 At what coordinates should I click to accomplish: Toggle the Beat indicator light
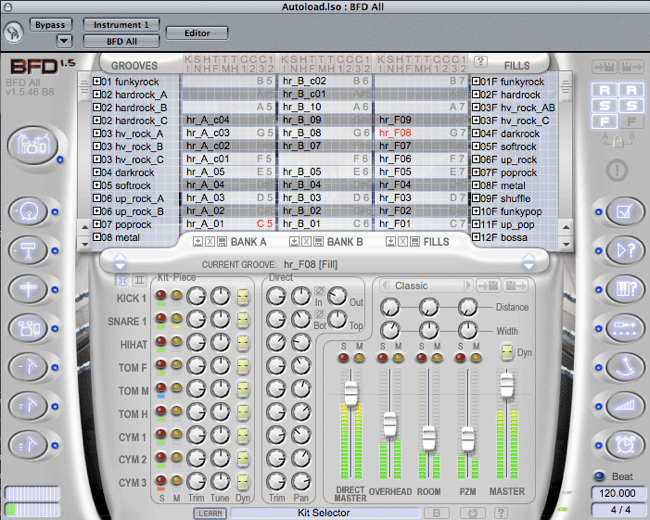[599, 476]
